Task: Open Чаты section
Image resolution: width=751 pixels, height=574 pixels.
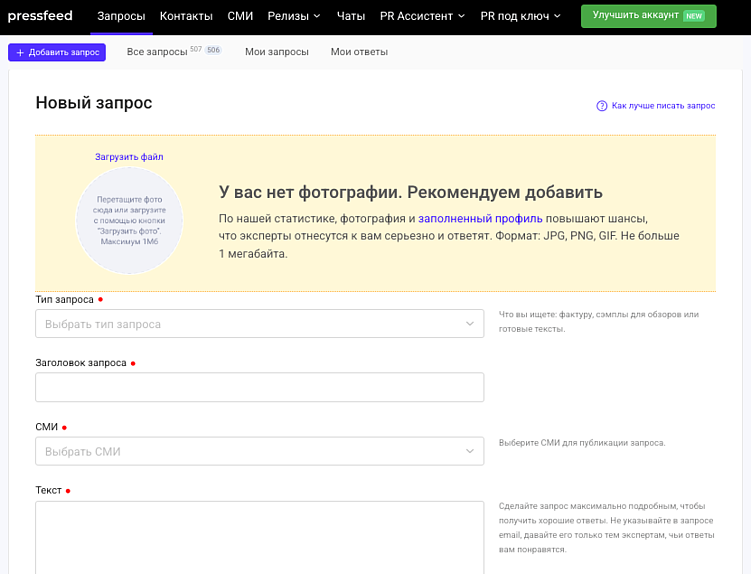Action: click(351, 16)
